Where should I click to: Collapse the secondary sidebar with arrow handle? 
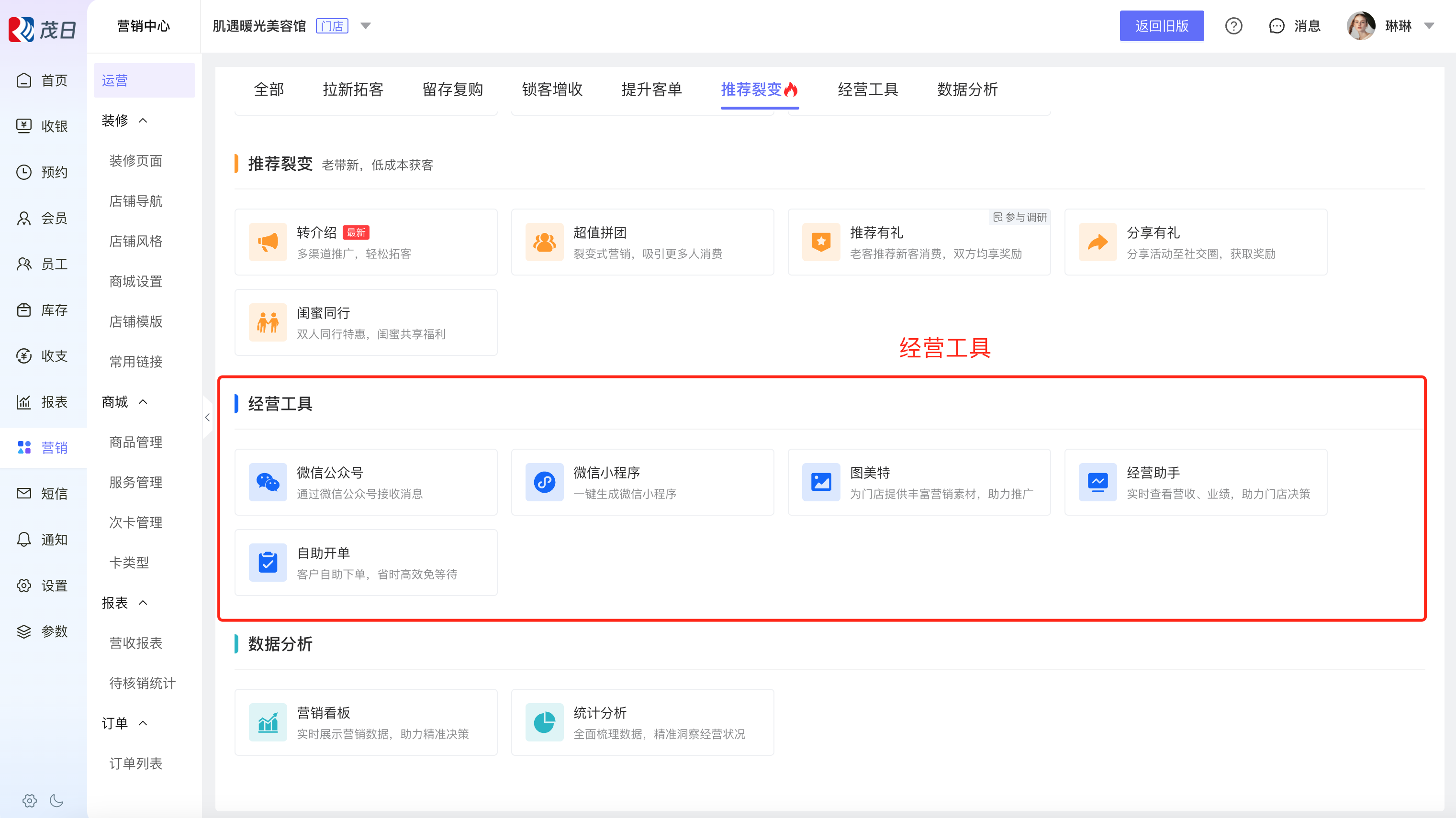click(x=207, y=418)
